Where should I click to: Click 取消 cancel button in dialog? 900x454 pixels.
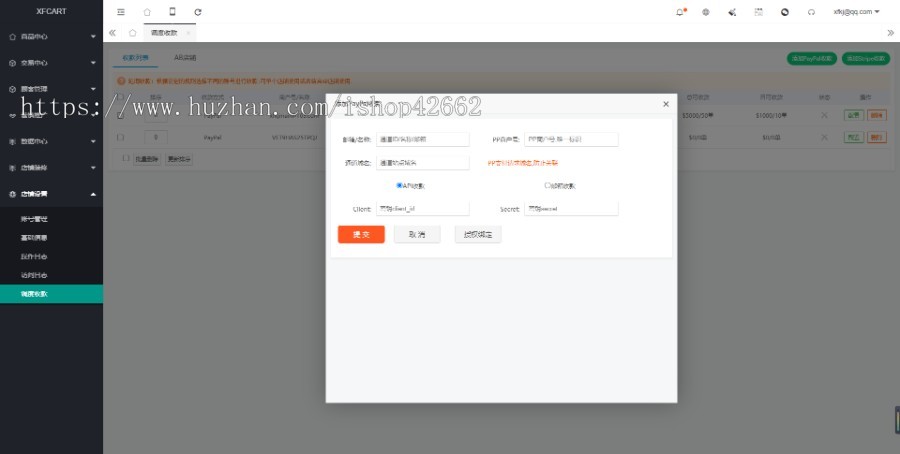(417, 234)
